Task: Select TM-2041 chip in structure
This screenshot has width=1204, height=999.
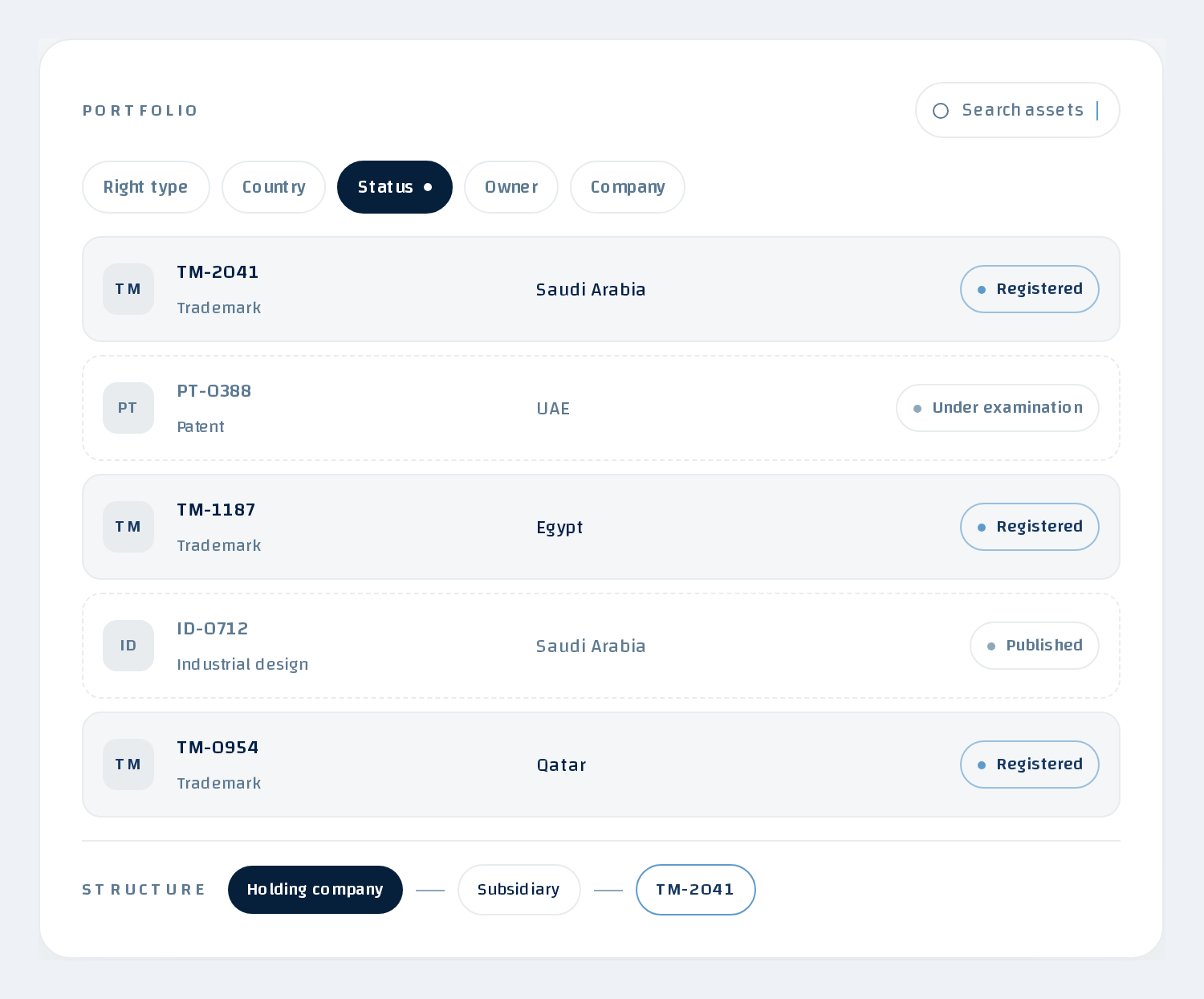Action: click(696, 890)
